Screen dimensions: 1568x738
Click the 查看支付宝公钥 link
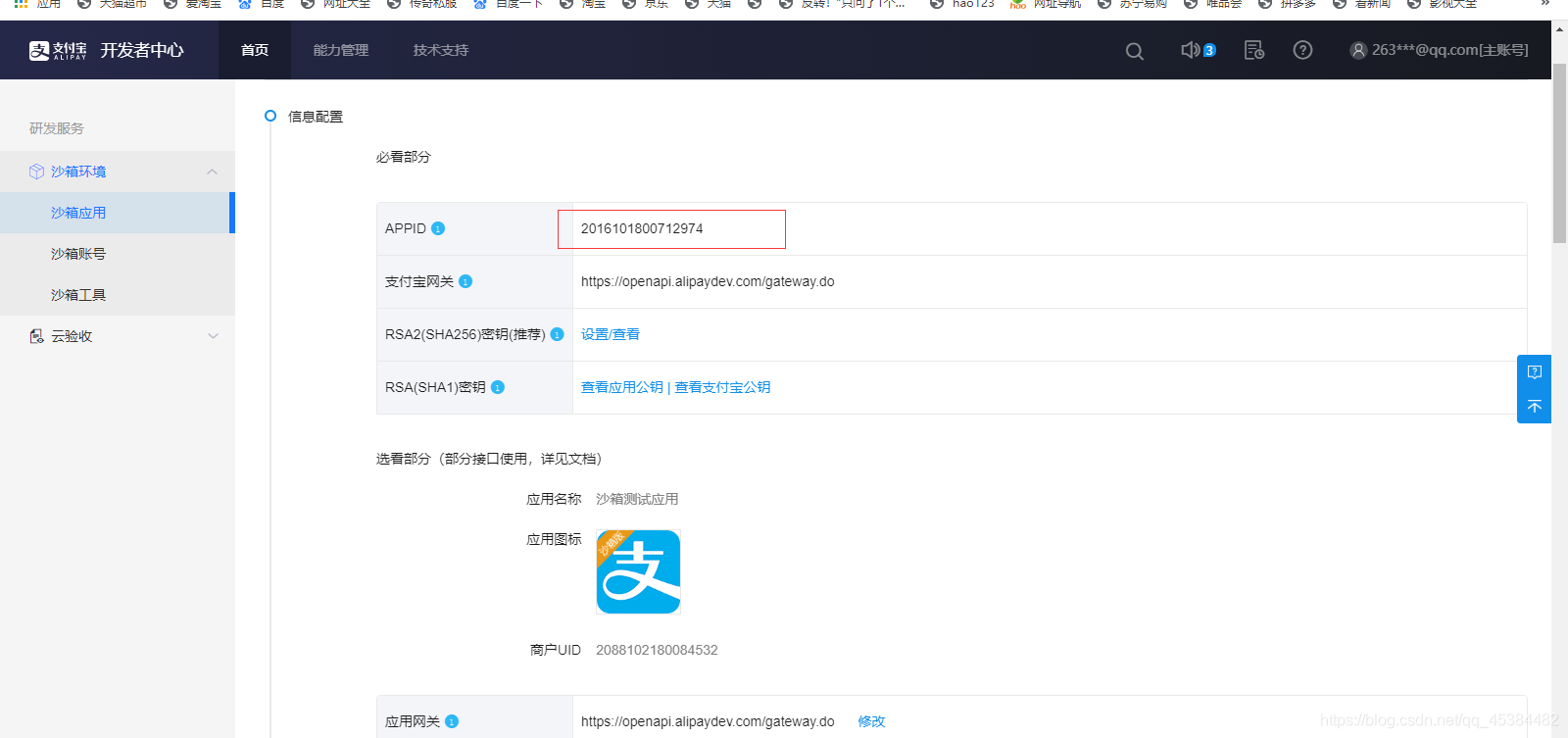tap(722, 387)
